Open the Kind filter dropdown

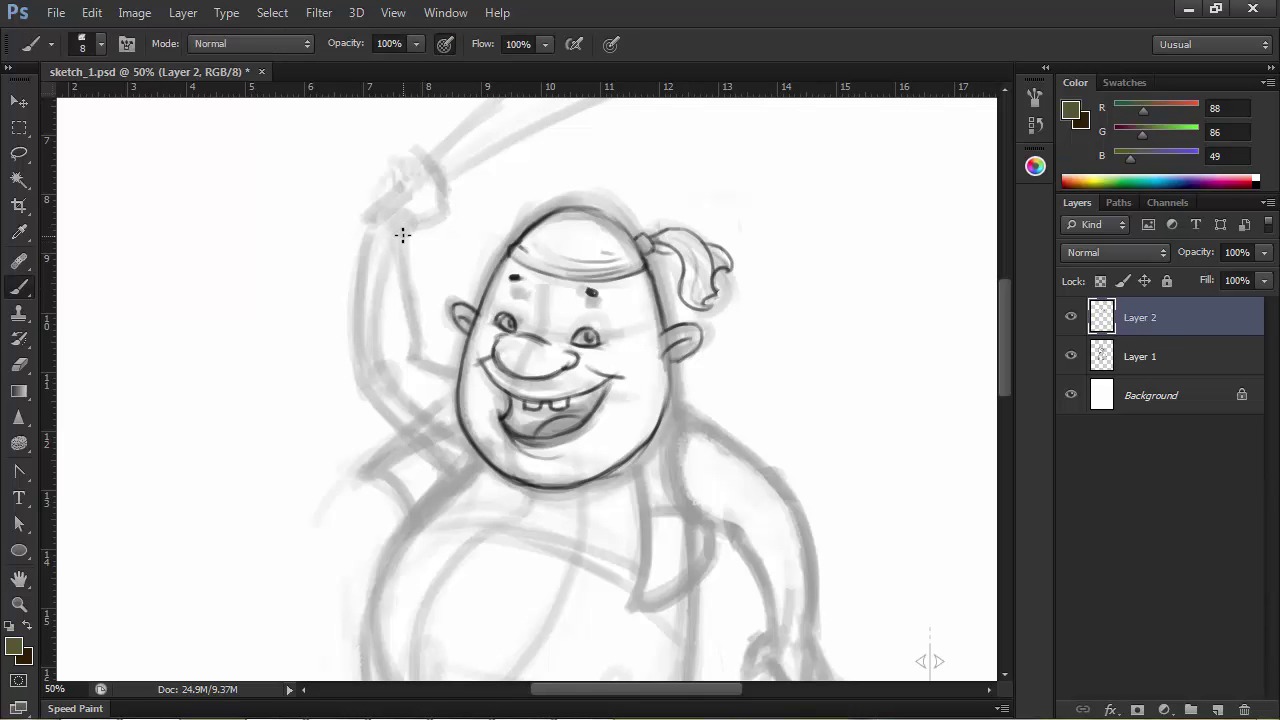click(1095, 225)
